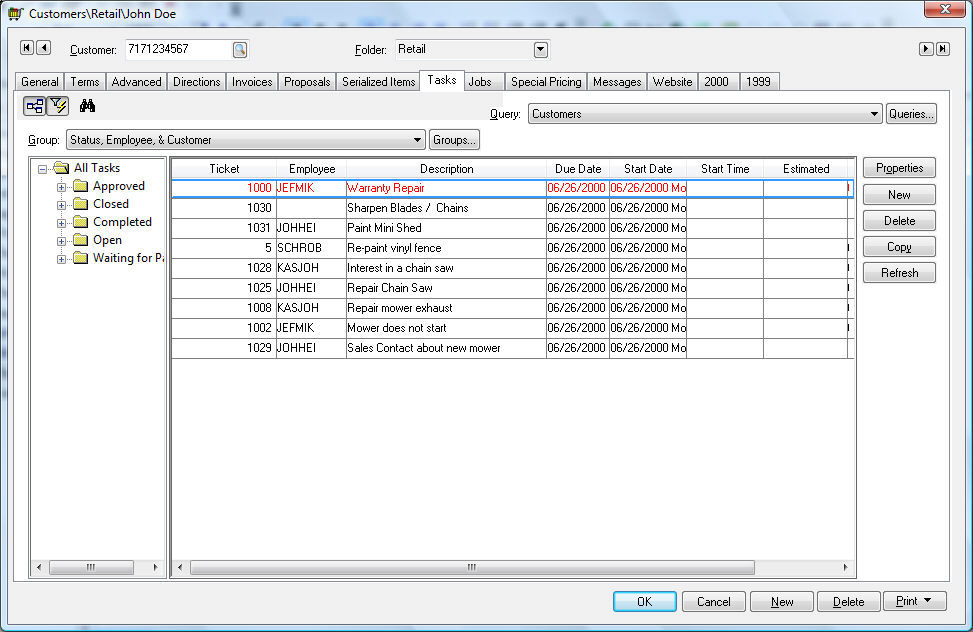Go to the first customer record
The width and height of the screenshot is (973, 632).
[x=27, y=48]
